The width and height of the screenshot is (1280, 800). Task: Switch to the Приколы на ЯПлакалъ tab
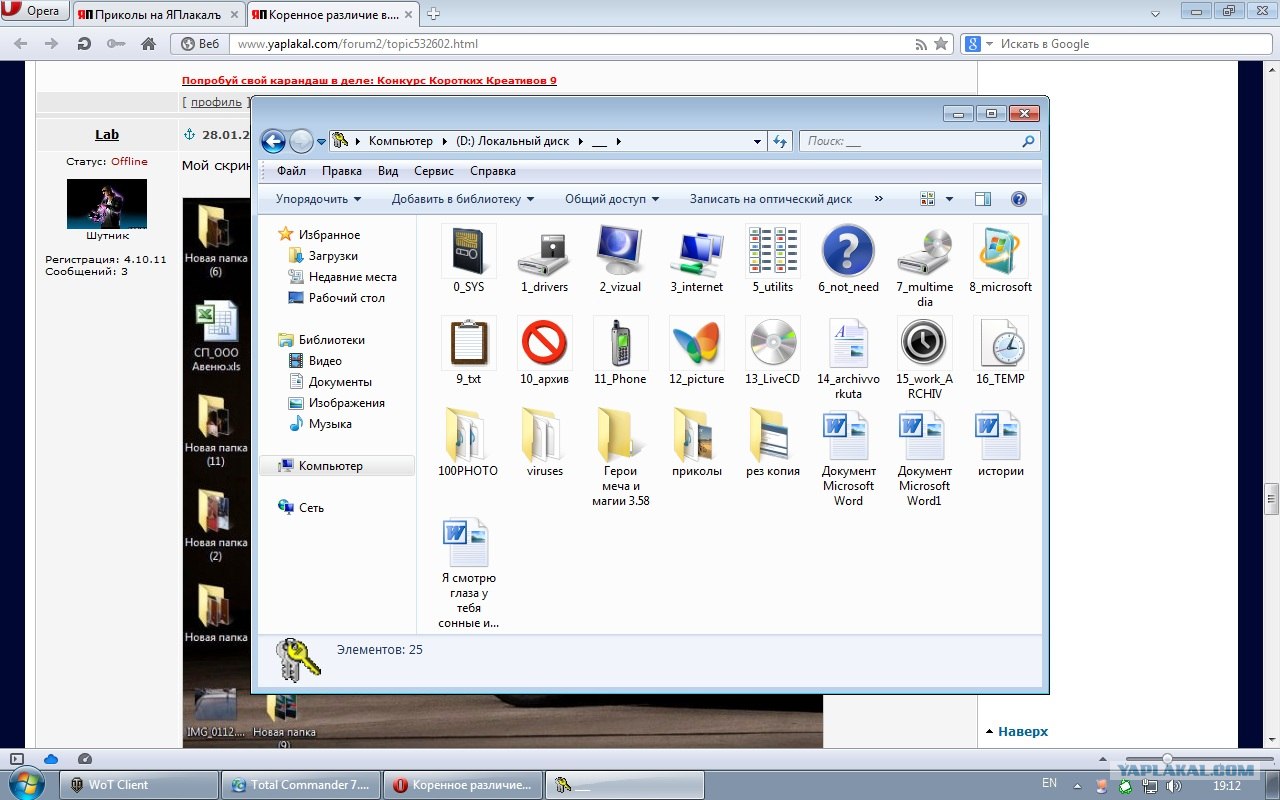click(x=159, y=14)
